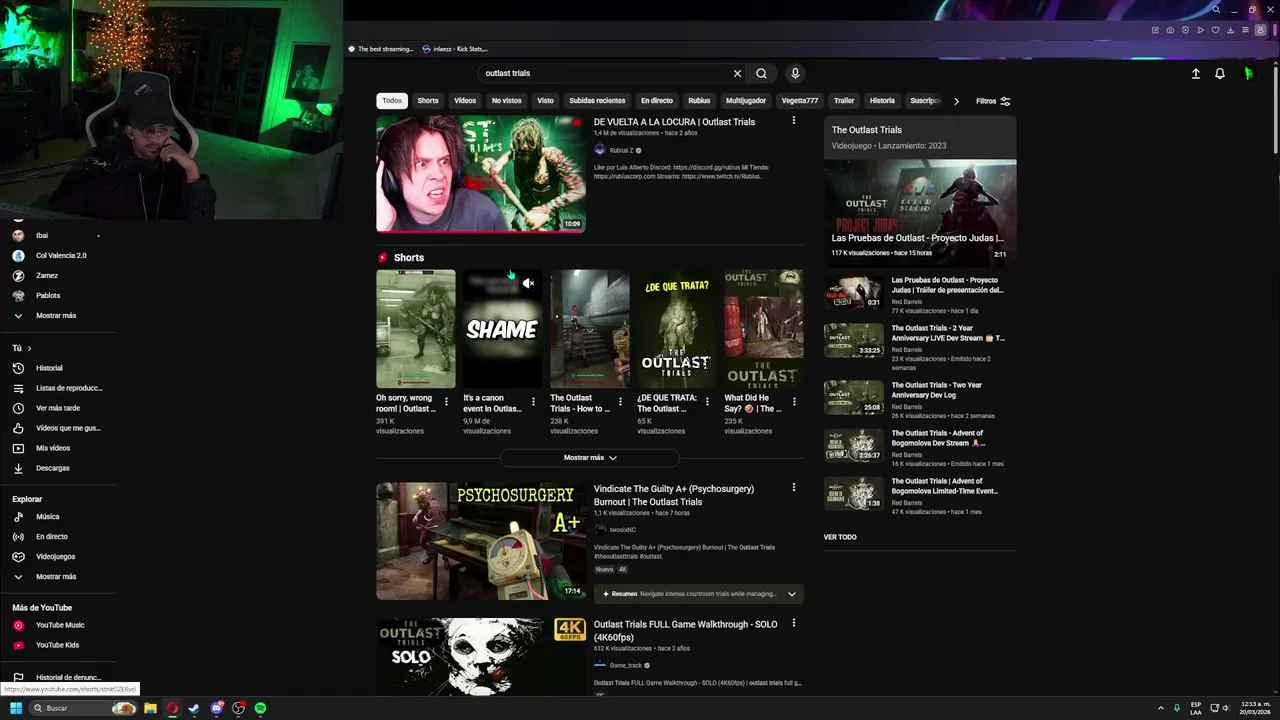Click the Windows taskbar Buscar search box
The width and height of the screenshot is (1280, 720).
point(82,708)
